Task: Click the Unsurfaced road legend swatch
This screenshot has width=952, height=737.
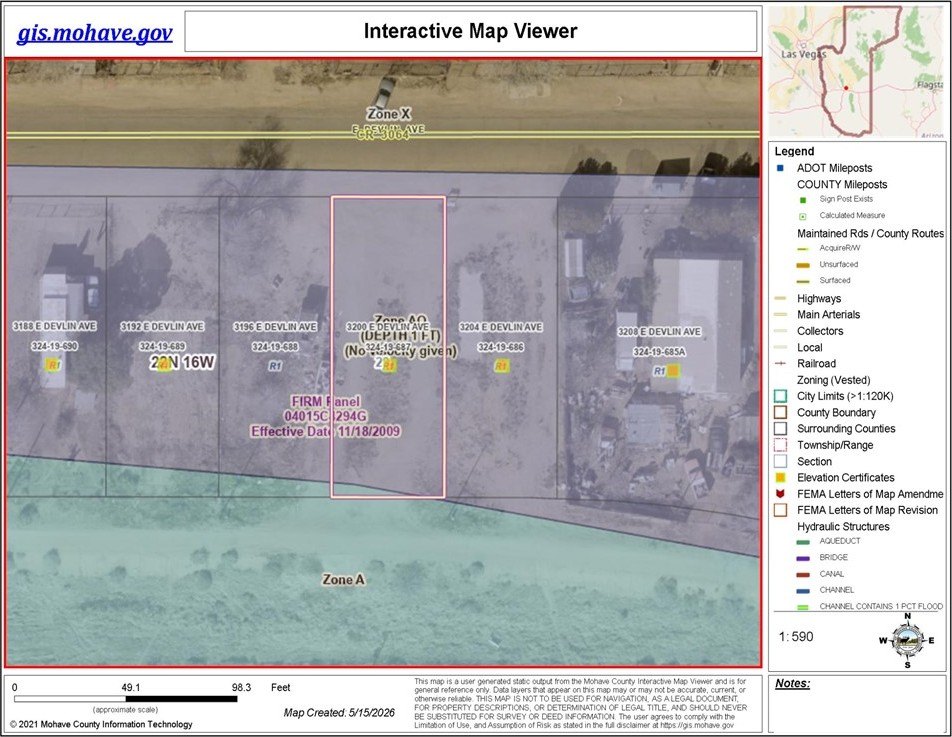Action: 803,265
